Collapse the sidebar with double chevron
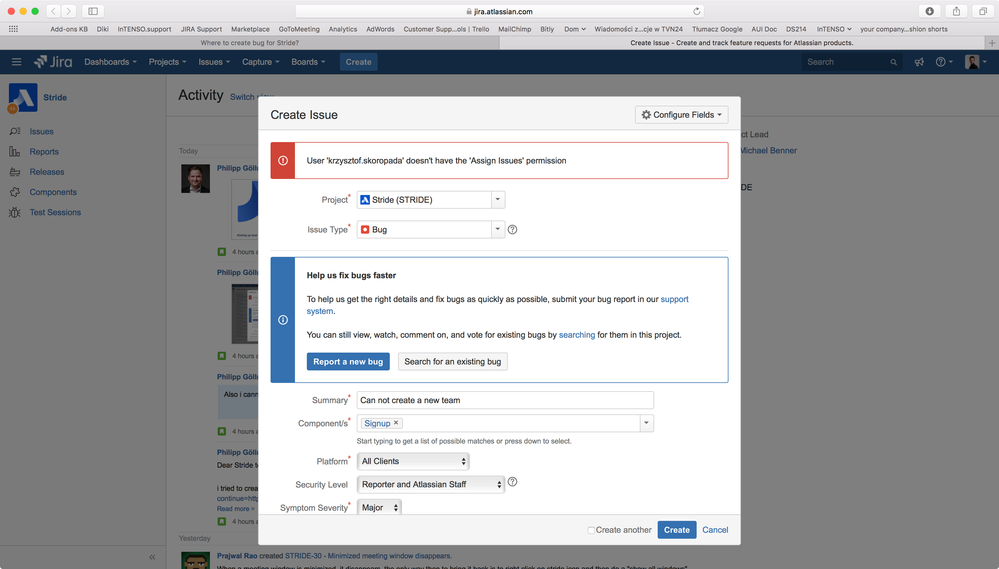Viewport: 999px width, 569px height. click(x=152, y=557)
